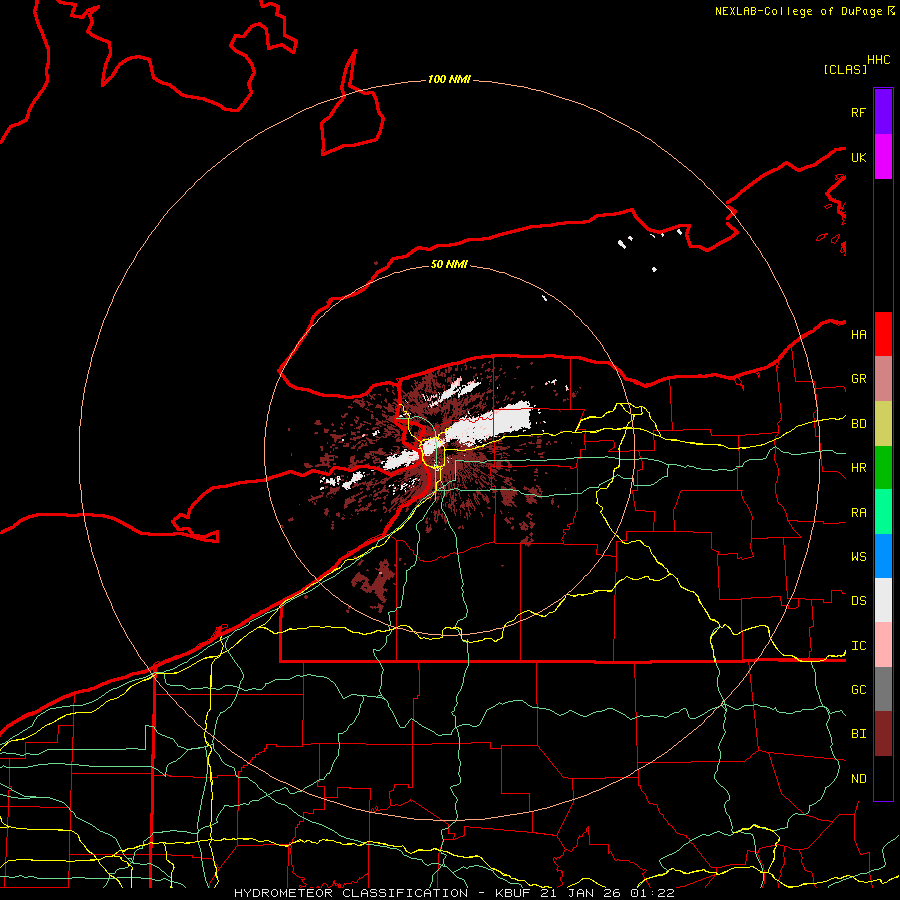This screenshot has width=900, height=900.
Task: Click the [CLAS] units label
Action: click(845, 69)
